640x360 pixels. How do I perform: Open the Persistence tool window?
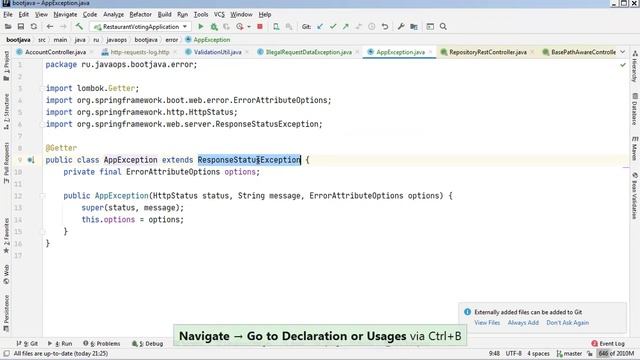6,313
